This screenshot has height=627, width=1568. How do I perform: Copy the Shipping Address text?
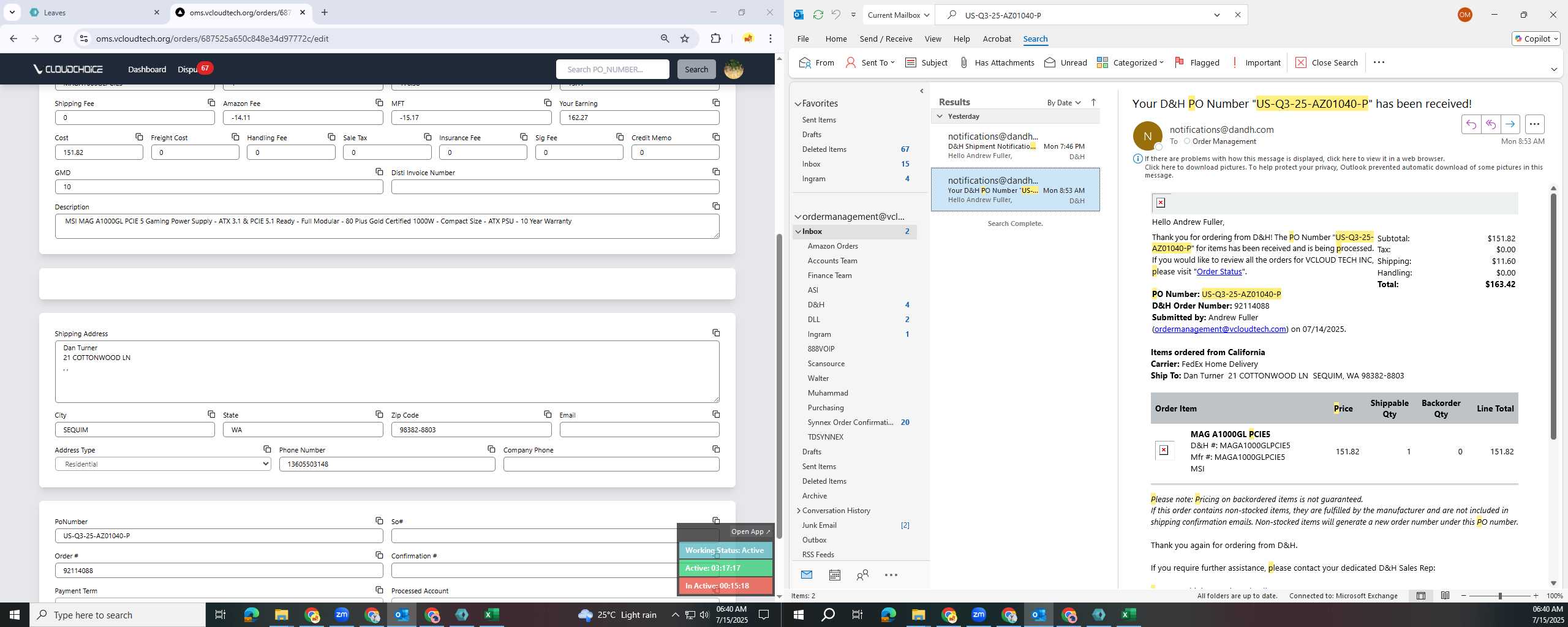tap(716, 333)
